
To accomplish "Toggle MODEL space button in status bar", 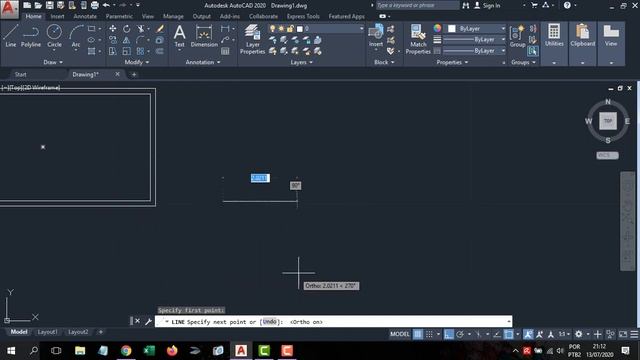I will [400, 334].
